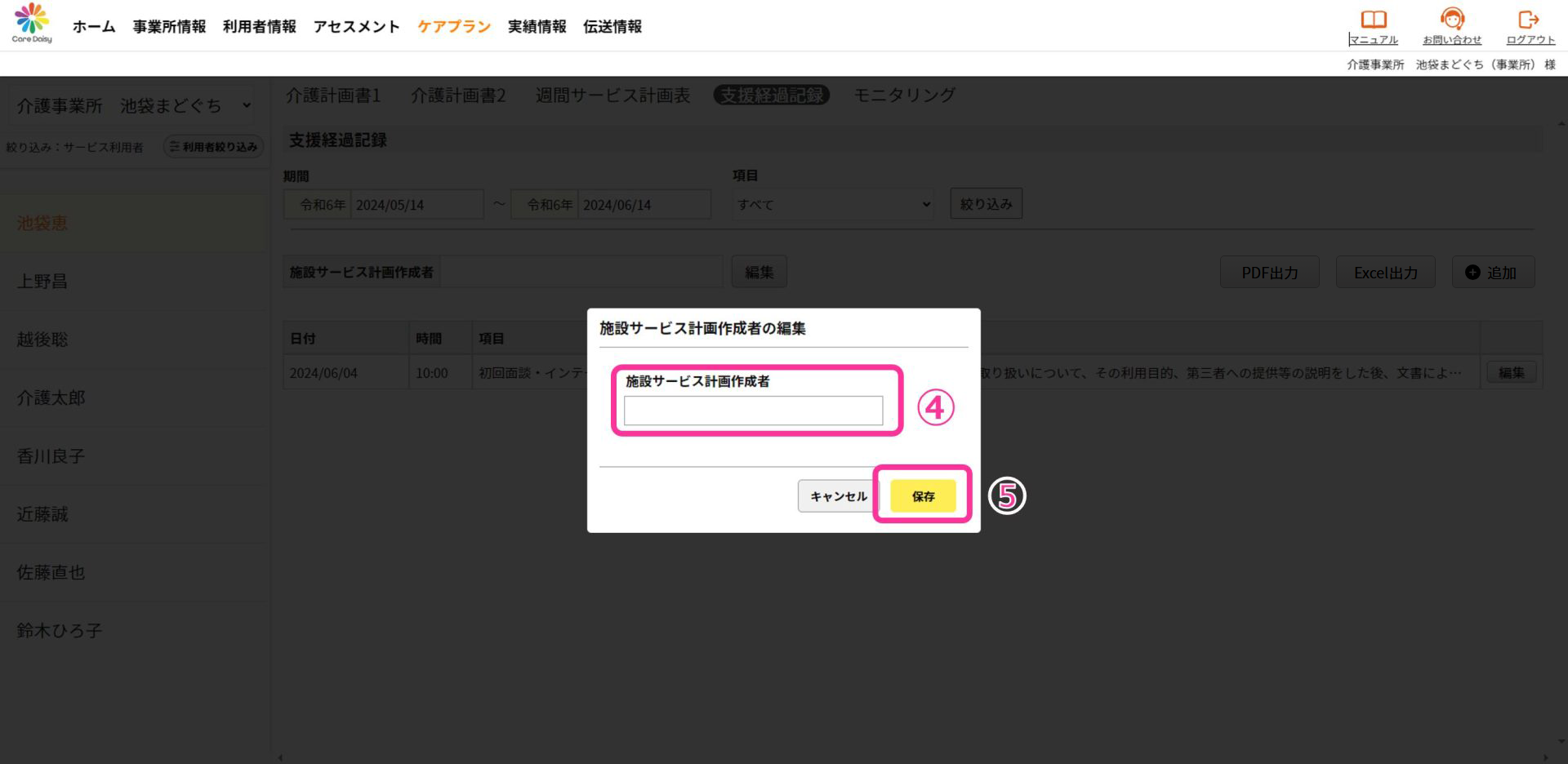Click the 利用者絞り込み filter icon button
The height and width of the screenshot is (764, 1568).
(214, 147)
